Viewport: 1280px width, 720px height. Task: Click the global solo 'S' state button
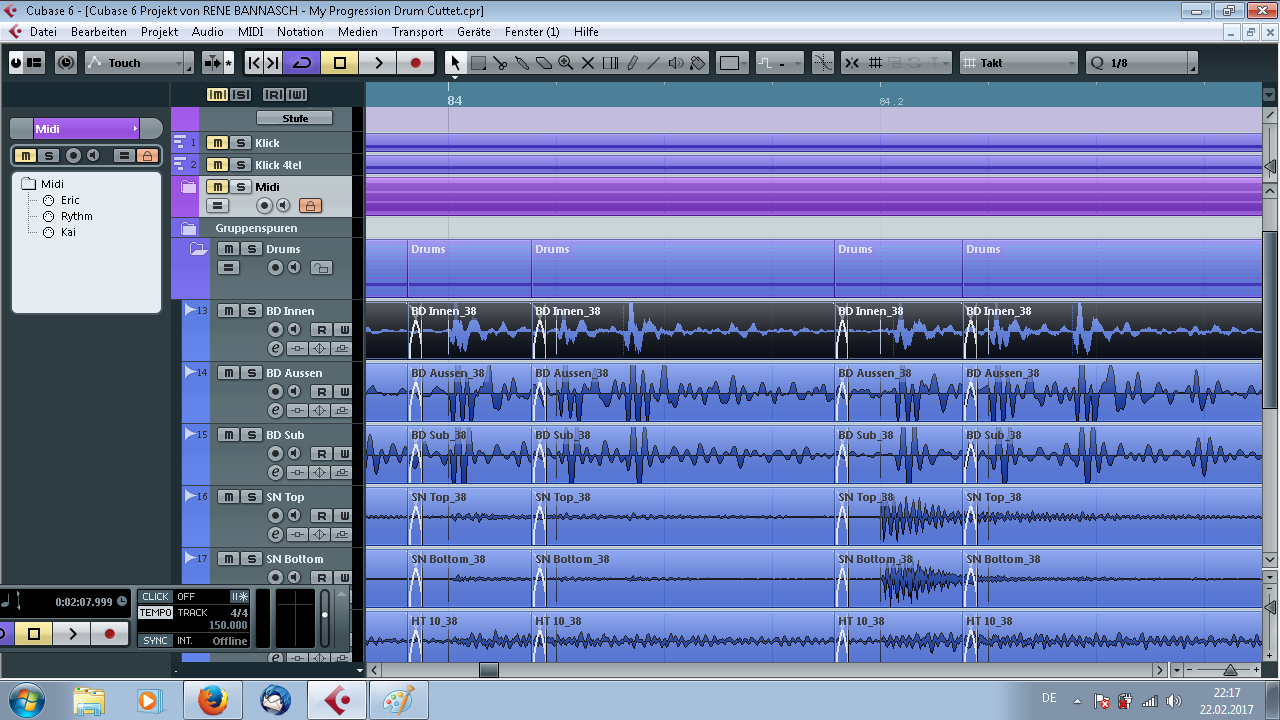click(240, 95)
